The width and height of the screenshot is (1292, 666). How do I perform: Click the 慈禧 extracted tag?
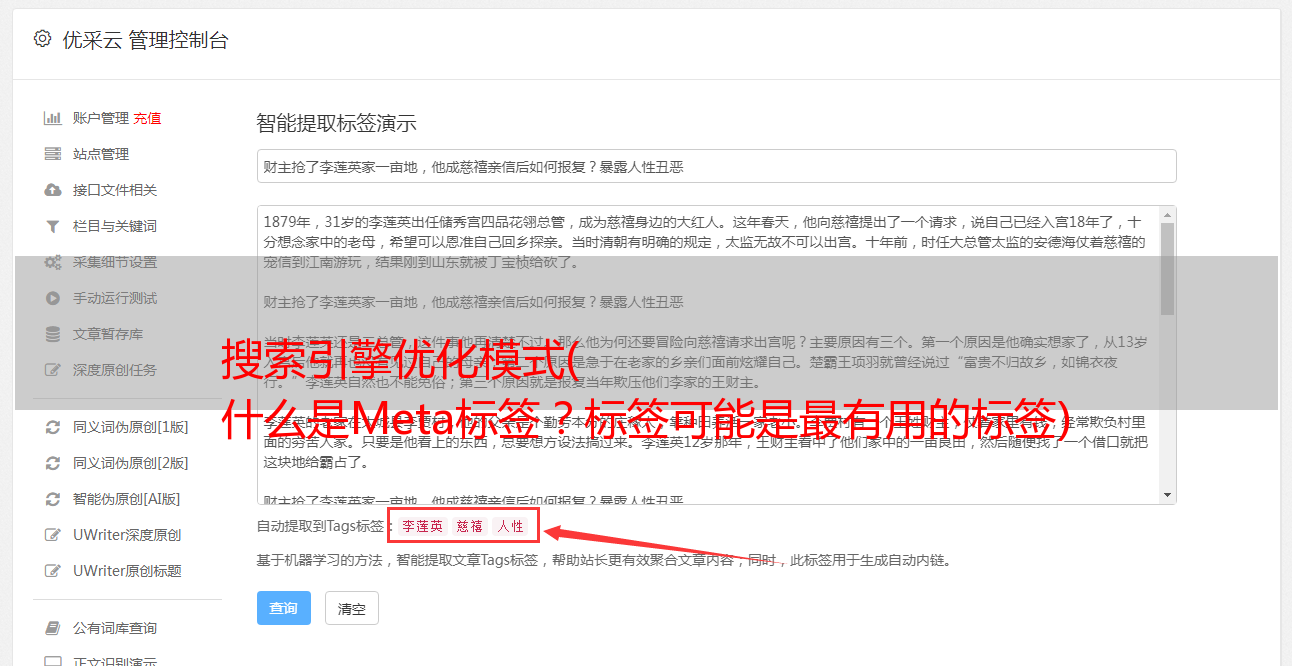(x=469, y=526)
